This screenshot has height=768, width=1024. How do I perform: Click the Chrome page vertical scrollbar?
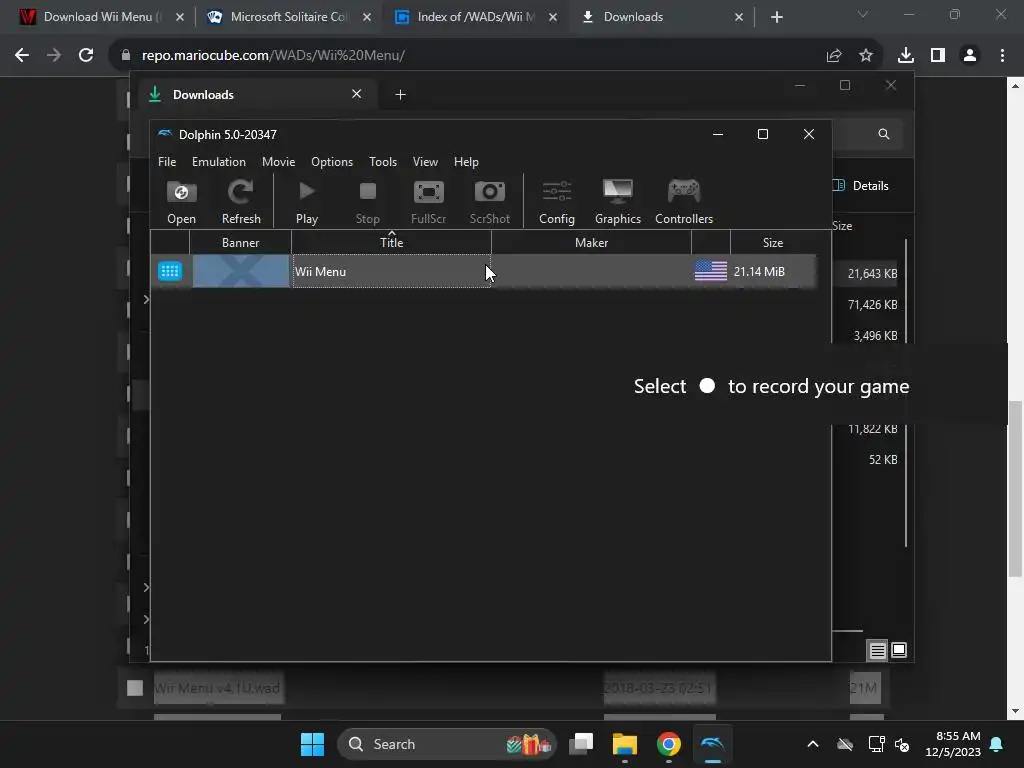click(x=1014, y=488)
